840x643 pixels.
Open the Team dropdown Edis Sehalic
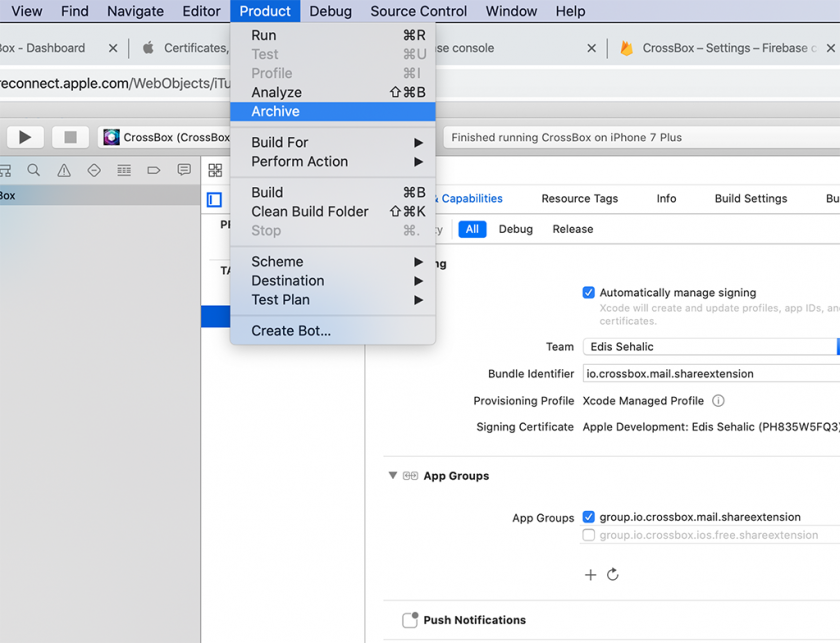pyautogui.click(x=711, y=347)
